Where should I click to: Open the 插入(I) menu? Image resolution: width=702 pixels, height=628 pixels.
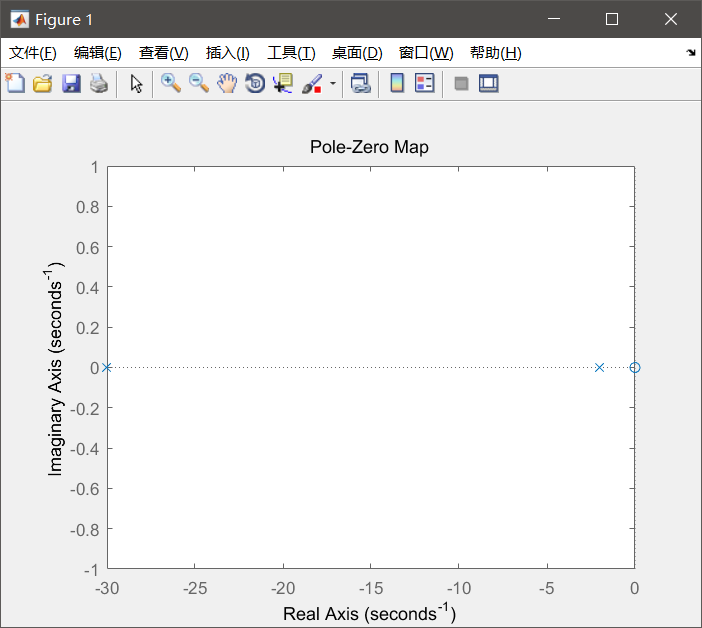(x=227, y=53)
